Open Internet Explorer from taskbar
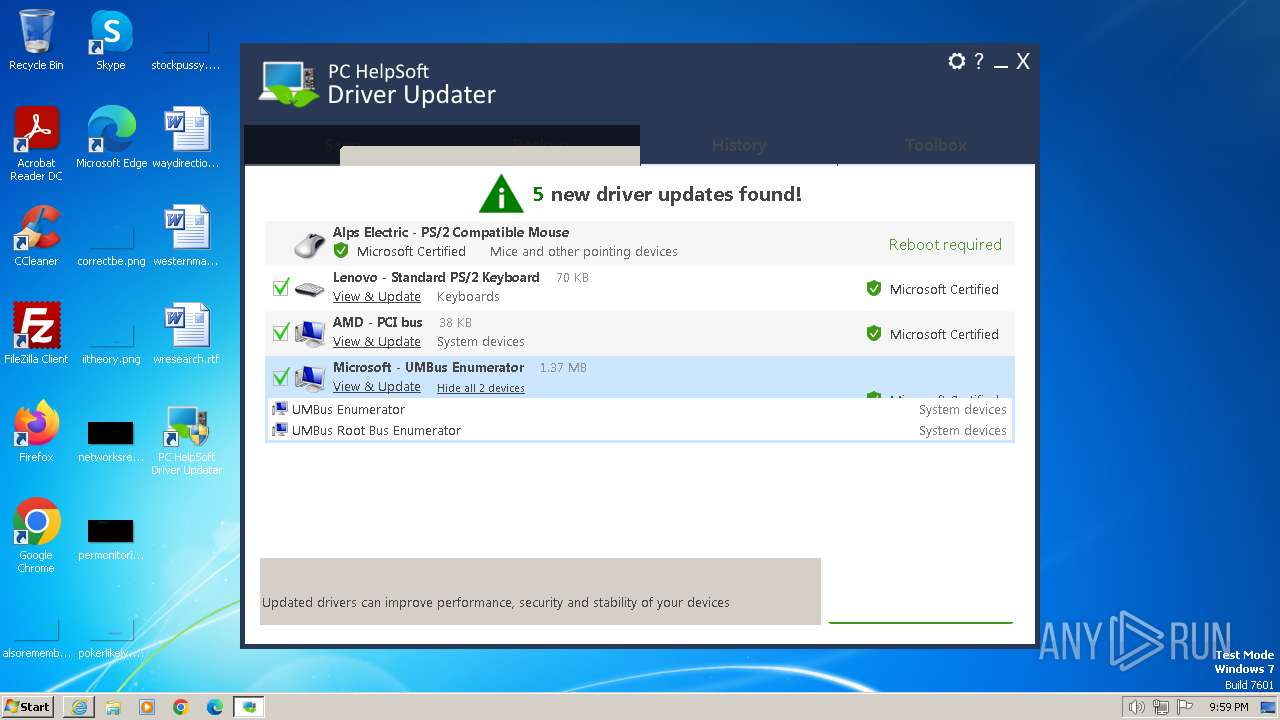Screen dimensions: 1280x720 [79, 706]
